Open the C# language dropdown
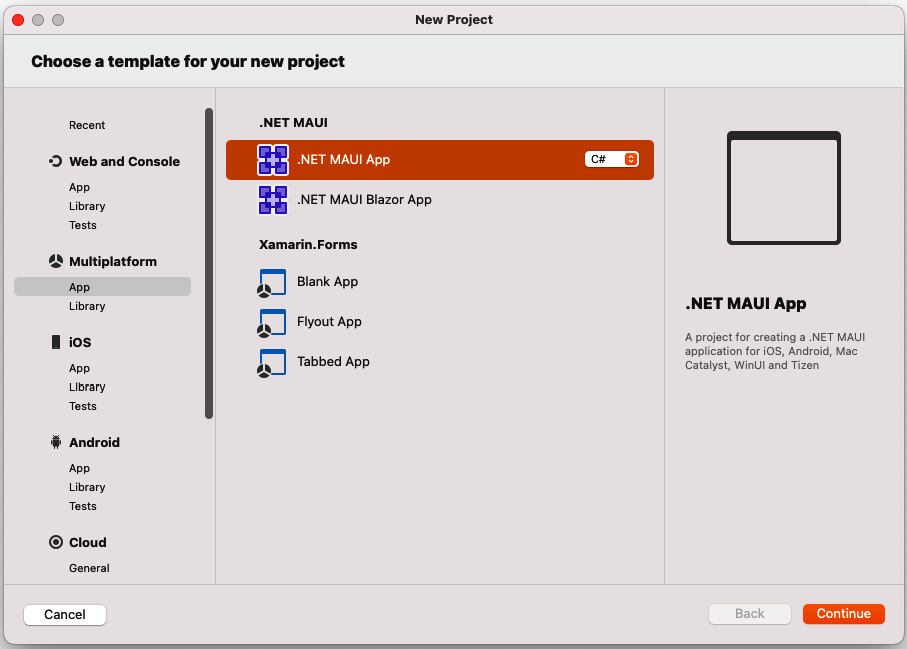 [x=611, y=159]
